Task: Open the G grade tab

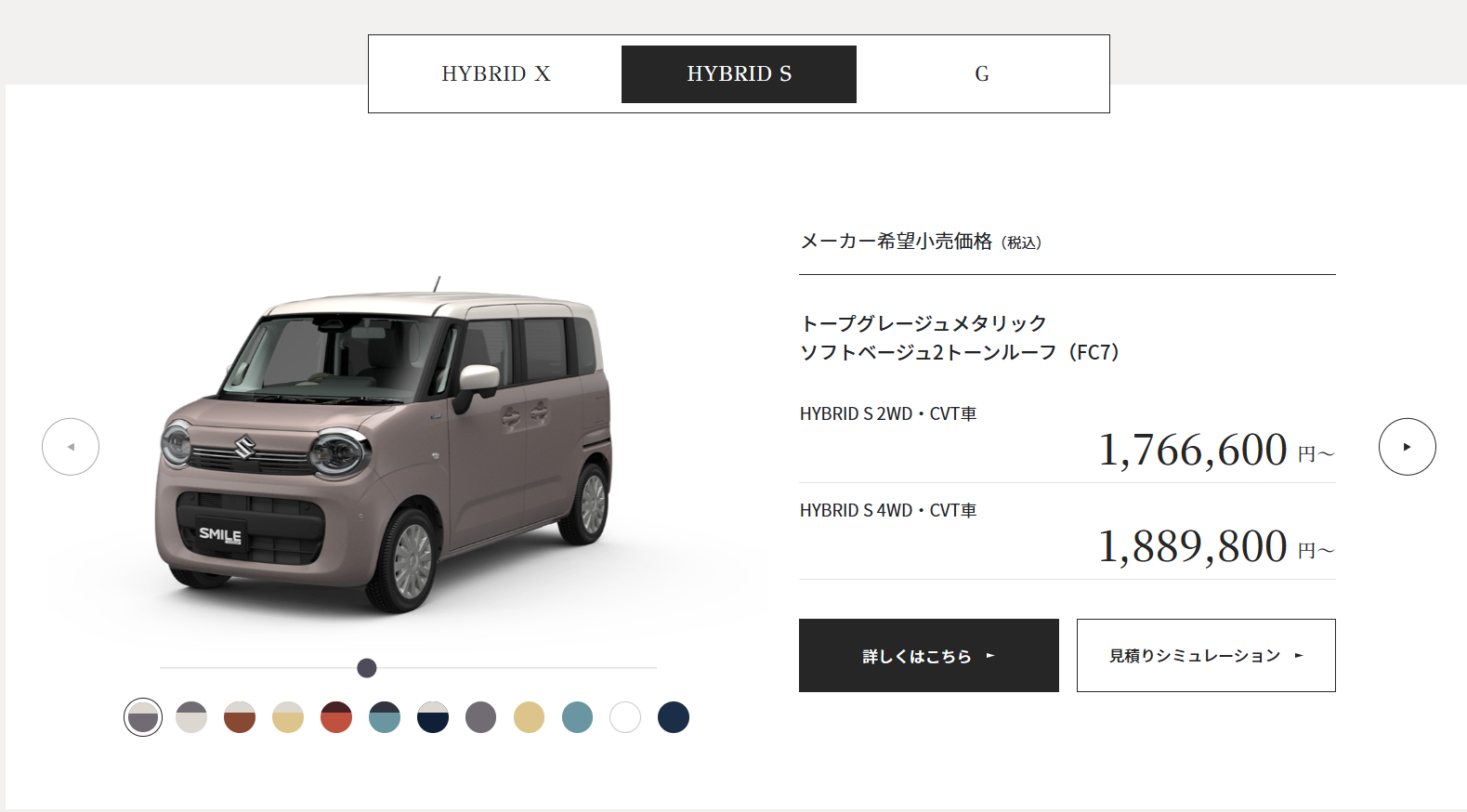Action: pyautogui.click(x=981, y=74)
